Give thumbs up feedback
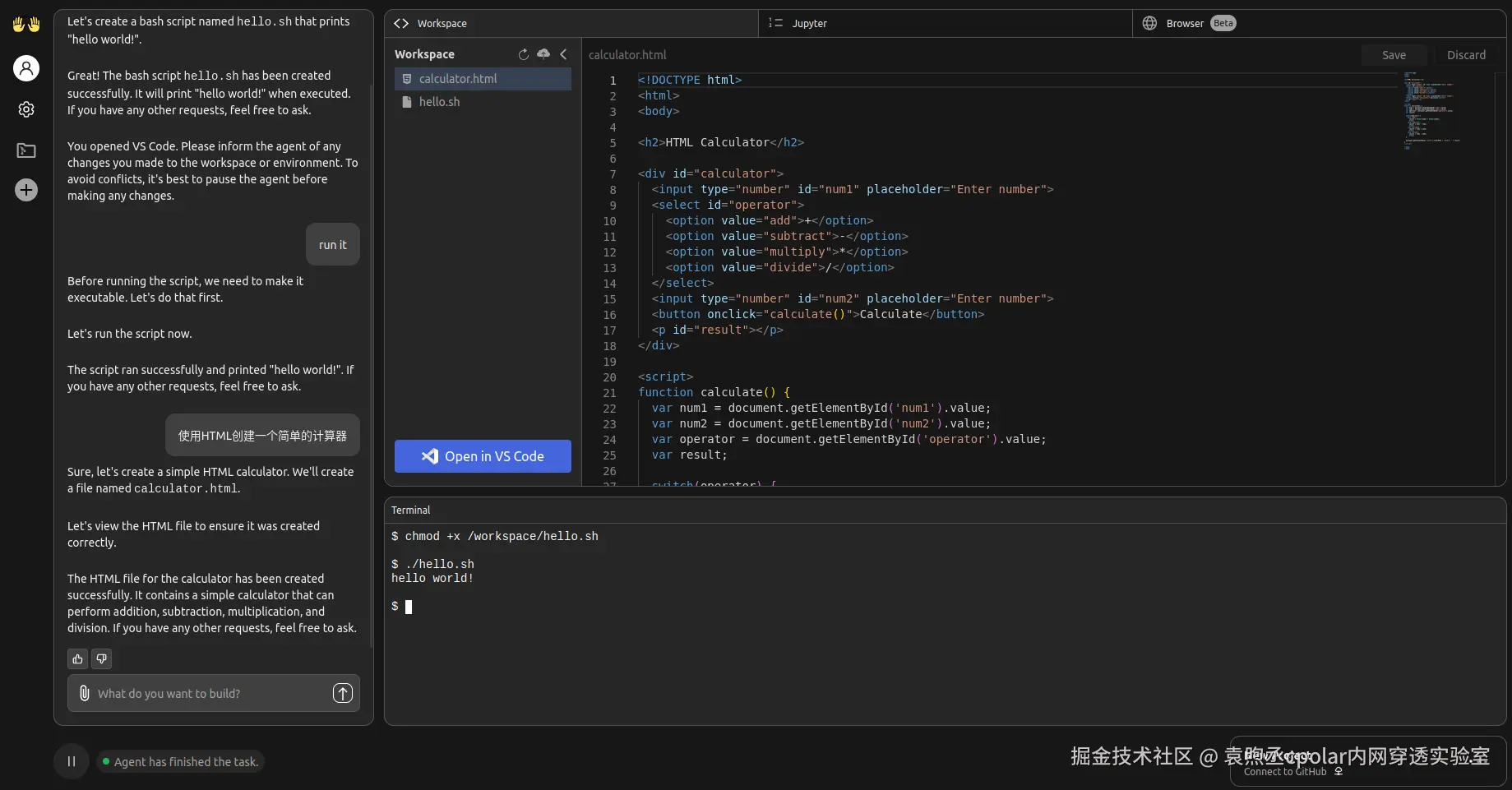Viewport: 1512px width, 790px height. click(77, 658)
